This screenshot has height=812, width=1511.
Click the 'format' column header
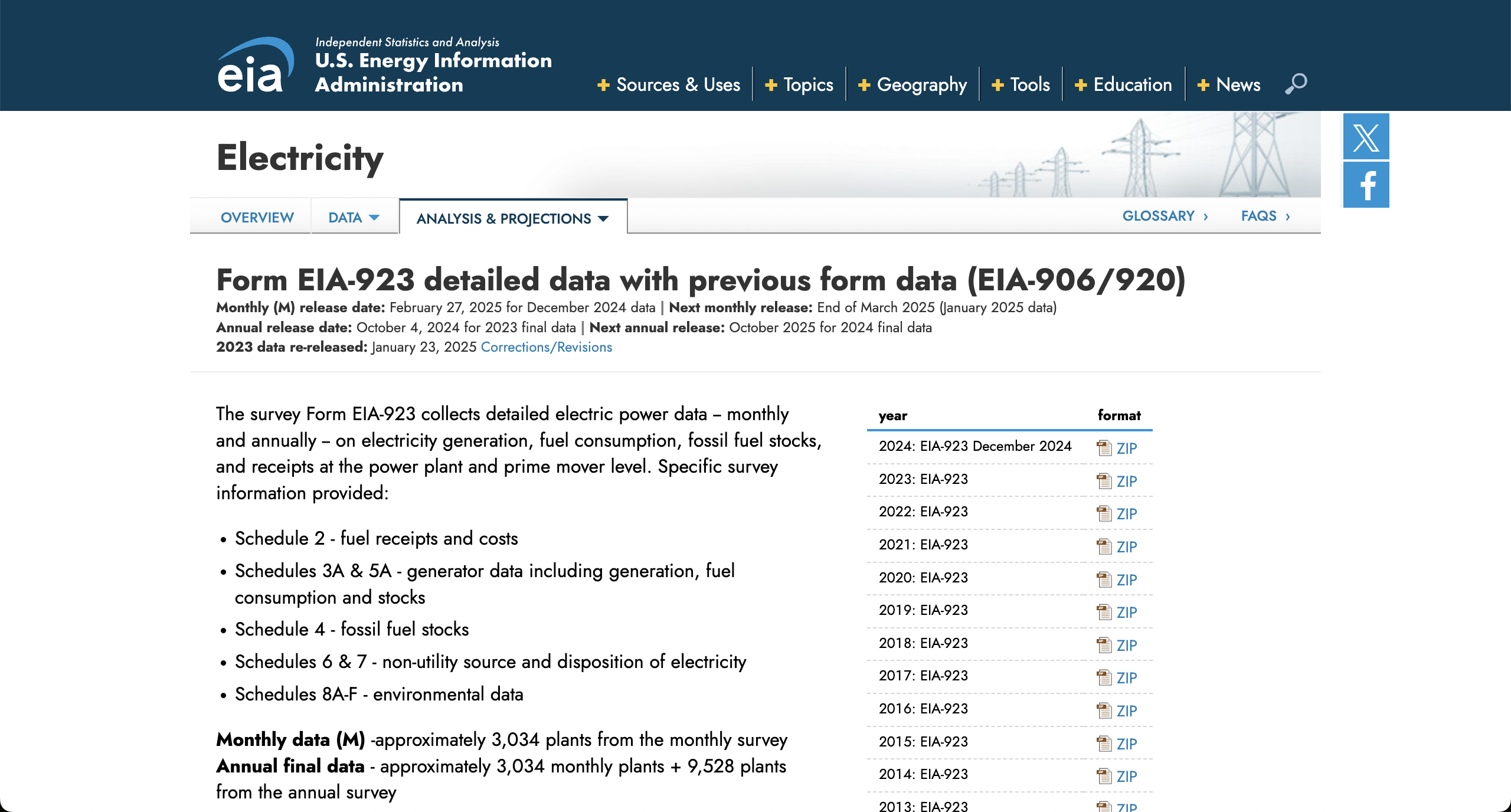[x=1119, y=415]
